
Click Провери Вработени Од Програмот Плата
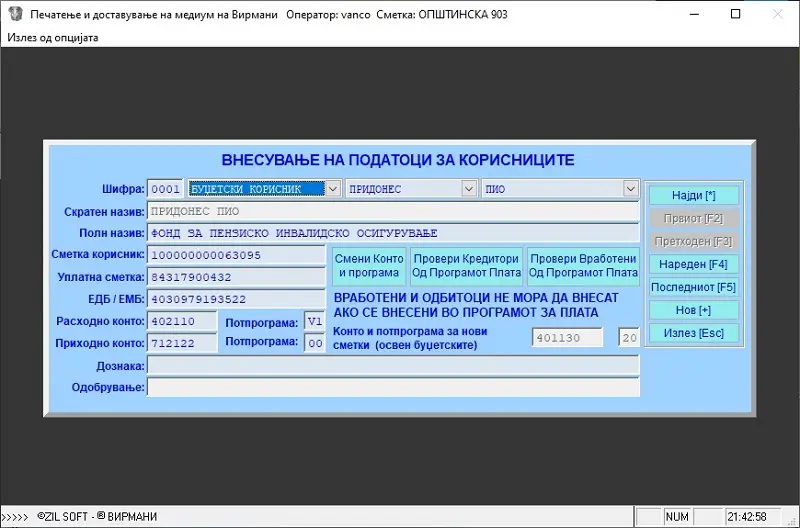(x=583, y=266)
